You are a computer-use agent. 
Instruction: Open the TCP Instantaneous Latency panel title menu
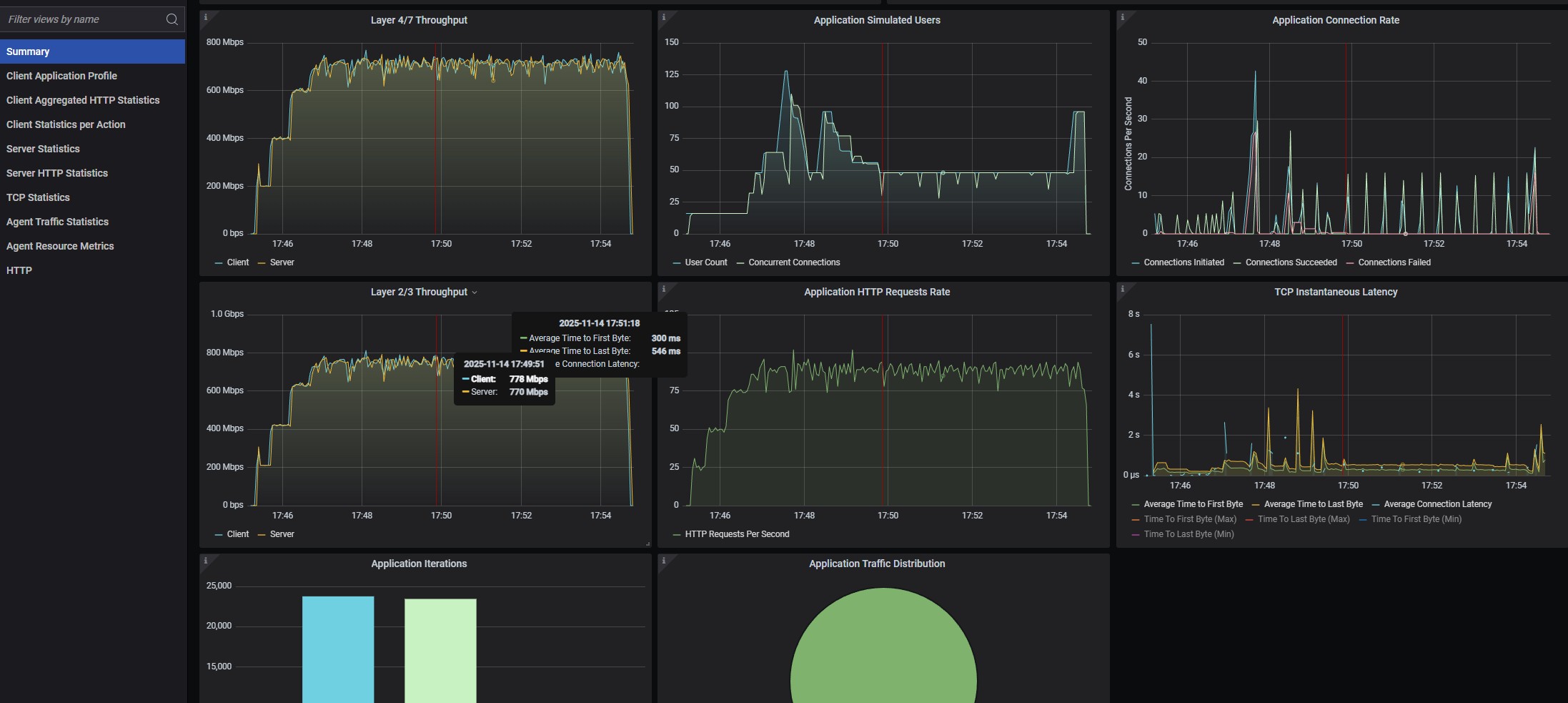click(1335, 292)
